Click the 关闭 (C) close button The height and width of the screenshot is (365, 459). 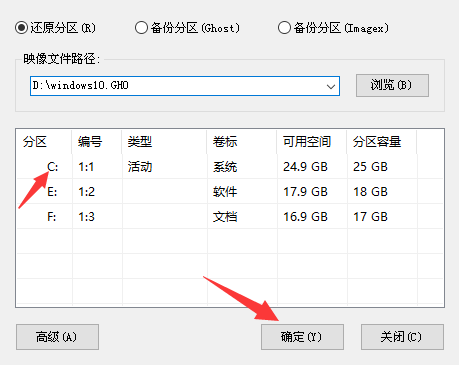[402, 337]
